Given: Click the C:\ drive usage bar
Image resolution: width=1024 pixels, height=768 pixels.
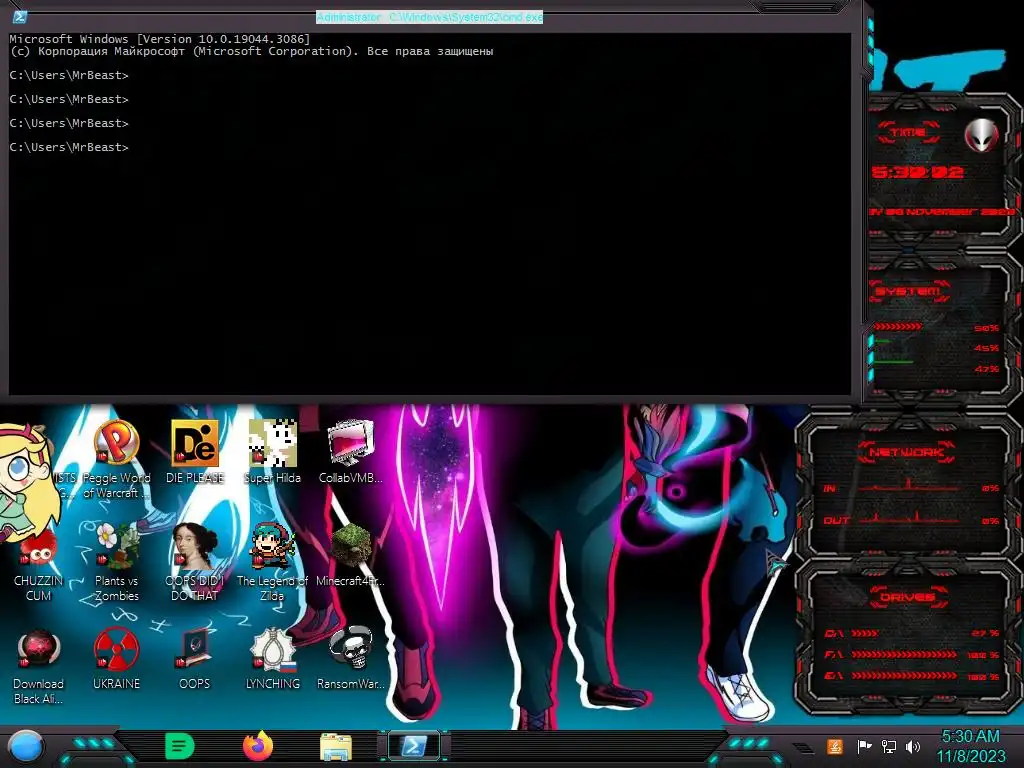Looking at the screenshot, I should (865, 633).
